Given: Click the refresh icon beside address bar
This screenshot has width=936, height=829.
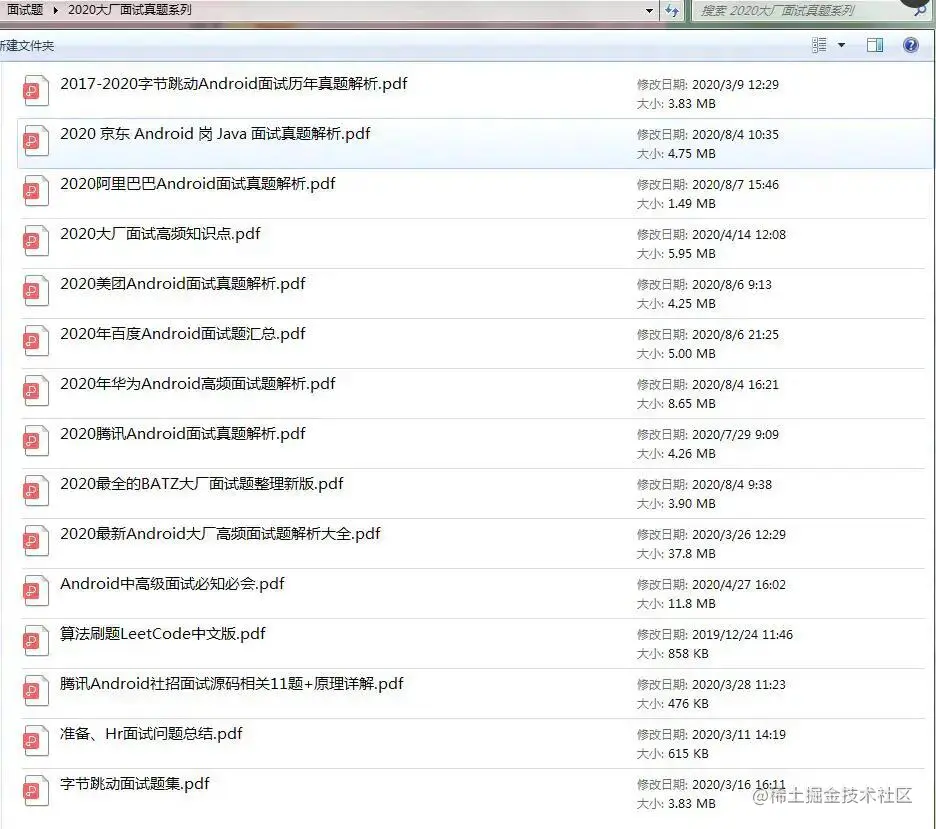Looking at the screenshot, I should [x=672, y=10].
